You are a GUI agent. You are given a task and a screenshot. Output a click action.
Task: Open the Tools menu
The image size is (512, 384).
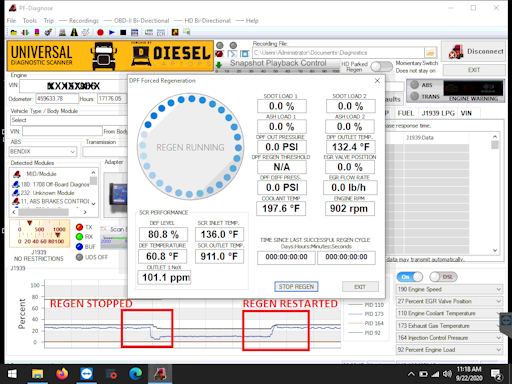30,21
